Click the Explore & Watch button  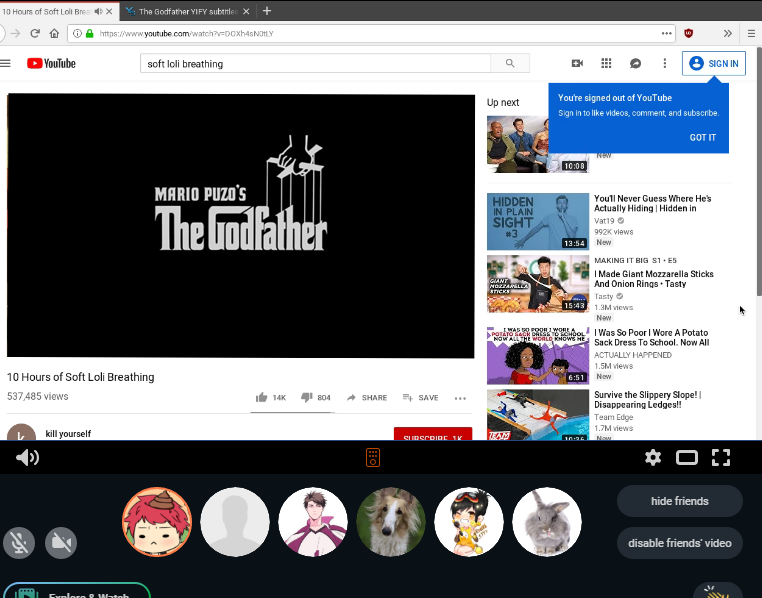coord(76,591)
